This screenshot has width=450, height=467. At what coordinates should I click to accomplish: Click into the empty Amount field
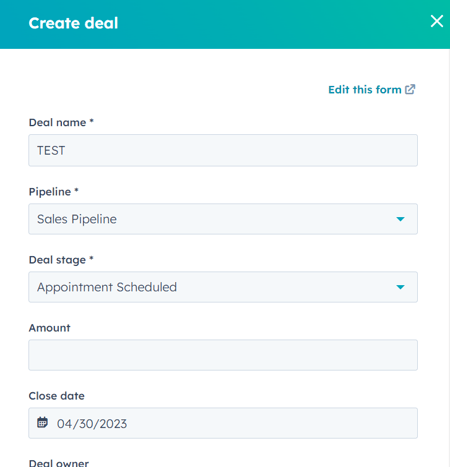[223, 355]
